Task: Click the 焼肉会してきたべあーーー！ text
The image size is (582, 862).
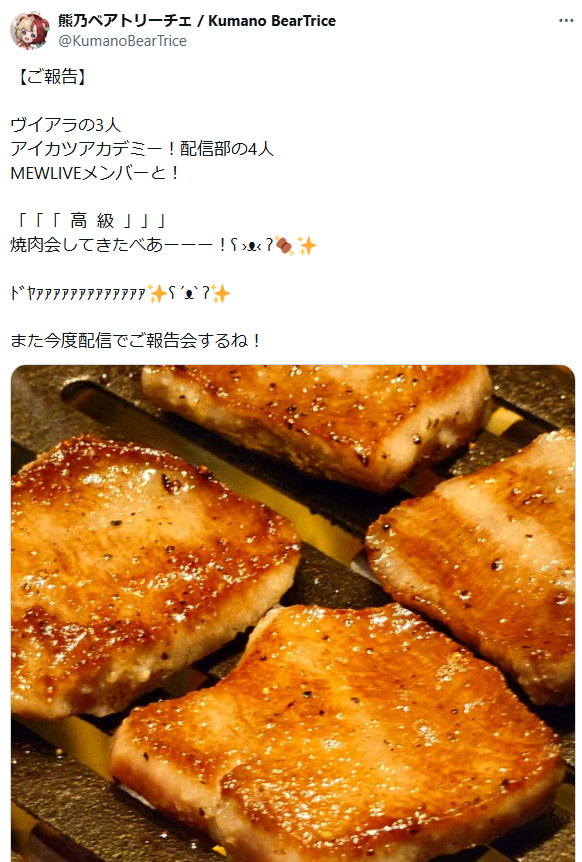Action: [x=119, y=245]
